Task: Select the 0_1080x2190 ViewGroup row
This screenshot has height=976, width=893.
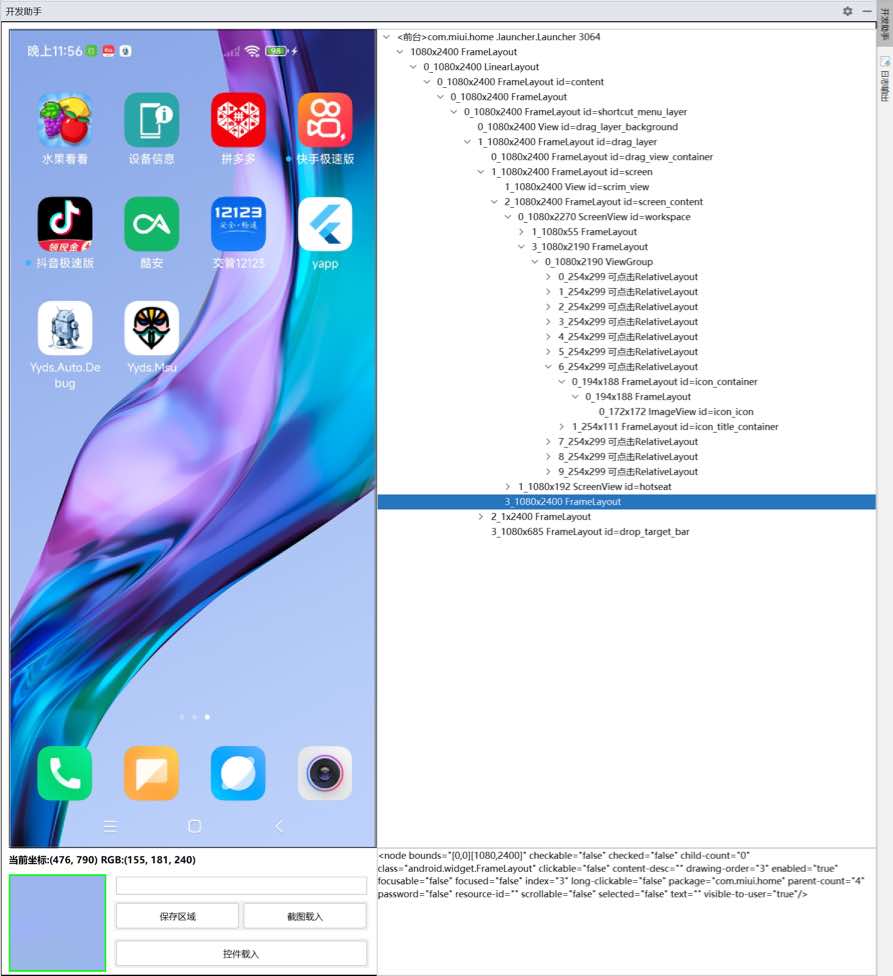Action: pyautogui.click(x=599, y=261)
